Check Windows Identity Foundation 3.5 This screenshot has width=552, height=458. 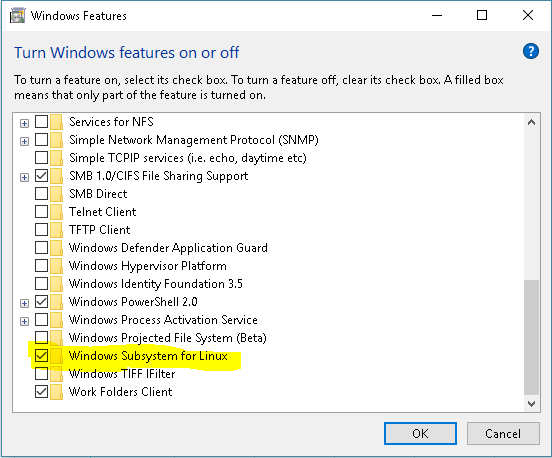tap(42, 284)
